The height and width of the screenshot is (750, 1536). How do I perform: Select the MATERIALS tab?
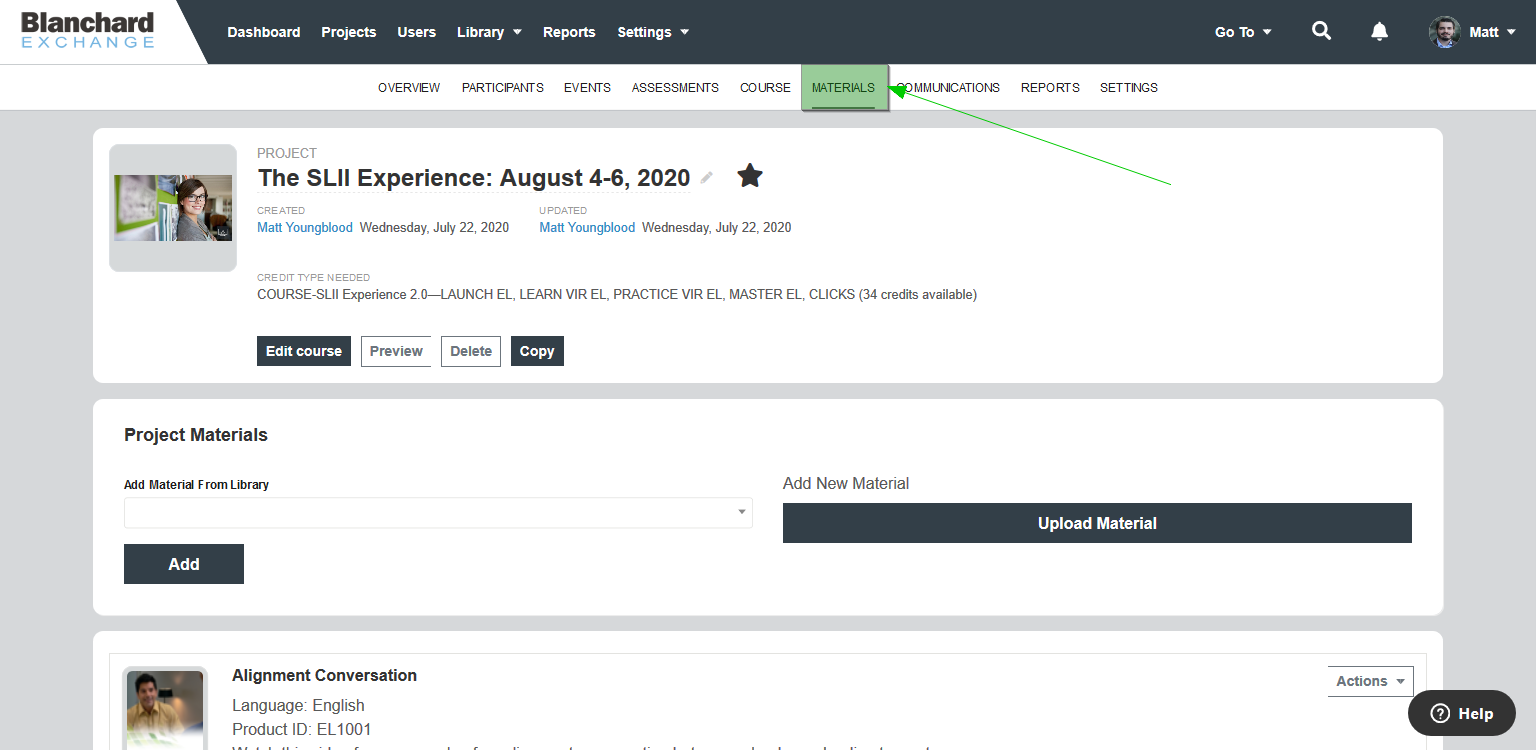[844, 88]
